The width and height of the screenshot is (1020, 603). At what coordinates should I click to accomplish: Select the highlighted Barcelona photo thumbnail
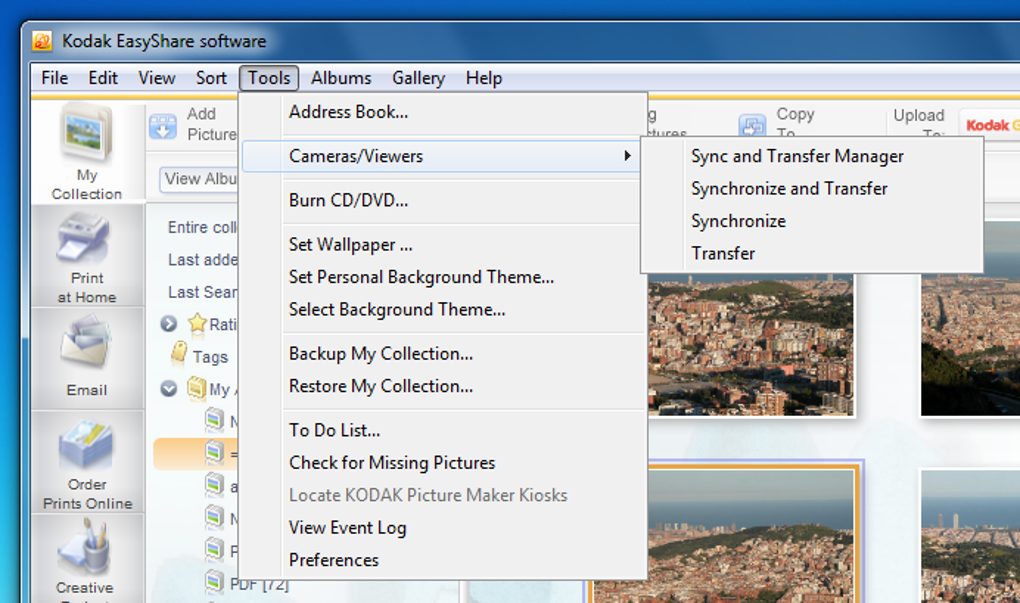pos(752,530)
